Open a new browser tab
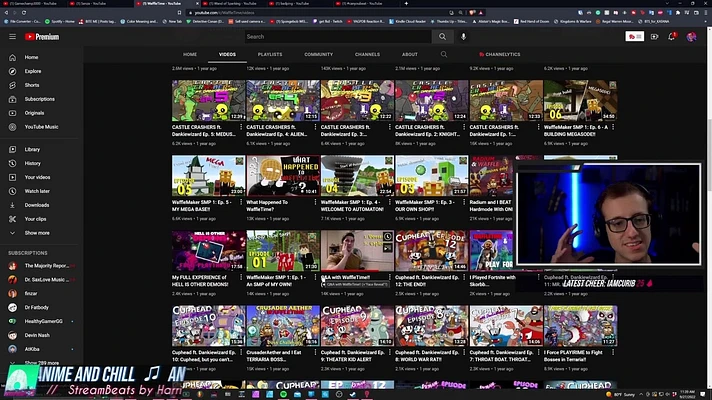The image size is (712, 400). (406, 3)
